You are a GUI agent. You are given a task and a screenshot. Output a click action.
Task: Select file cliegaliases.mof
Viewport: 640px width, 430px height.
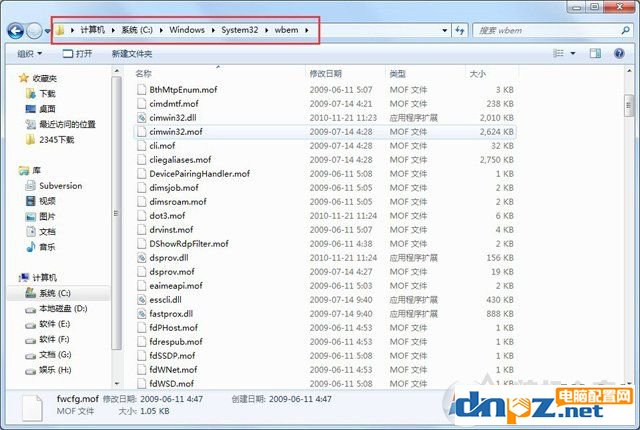pos(180,160)
